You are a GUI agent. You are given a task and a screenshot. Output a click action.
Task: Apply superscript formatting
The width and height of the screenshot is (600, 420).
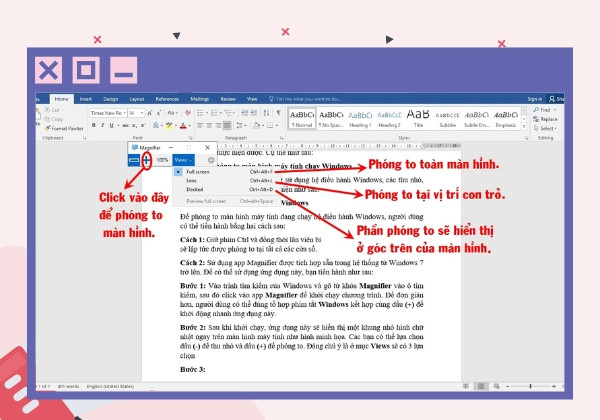pos(143,125)
